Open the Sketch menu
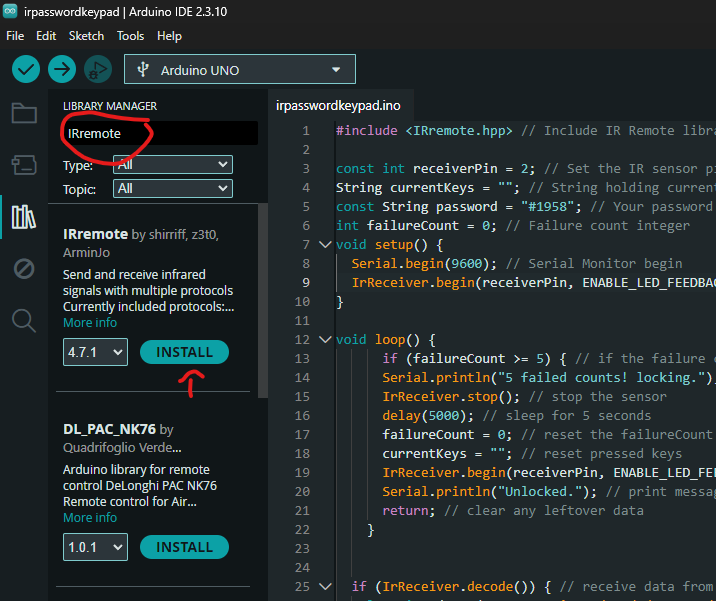This screenshot has width=716, height=601. pos(86,36)
